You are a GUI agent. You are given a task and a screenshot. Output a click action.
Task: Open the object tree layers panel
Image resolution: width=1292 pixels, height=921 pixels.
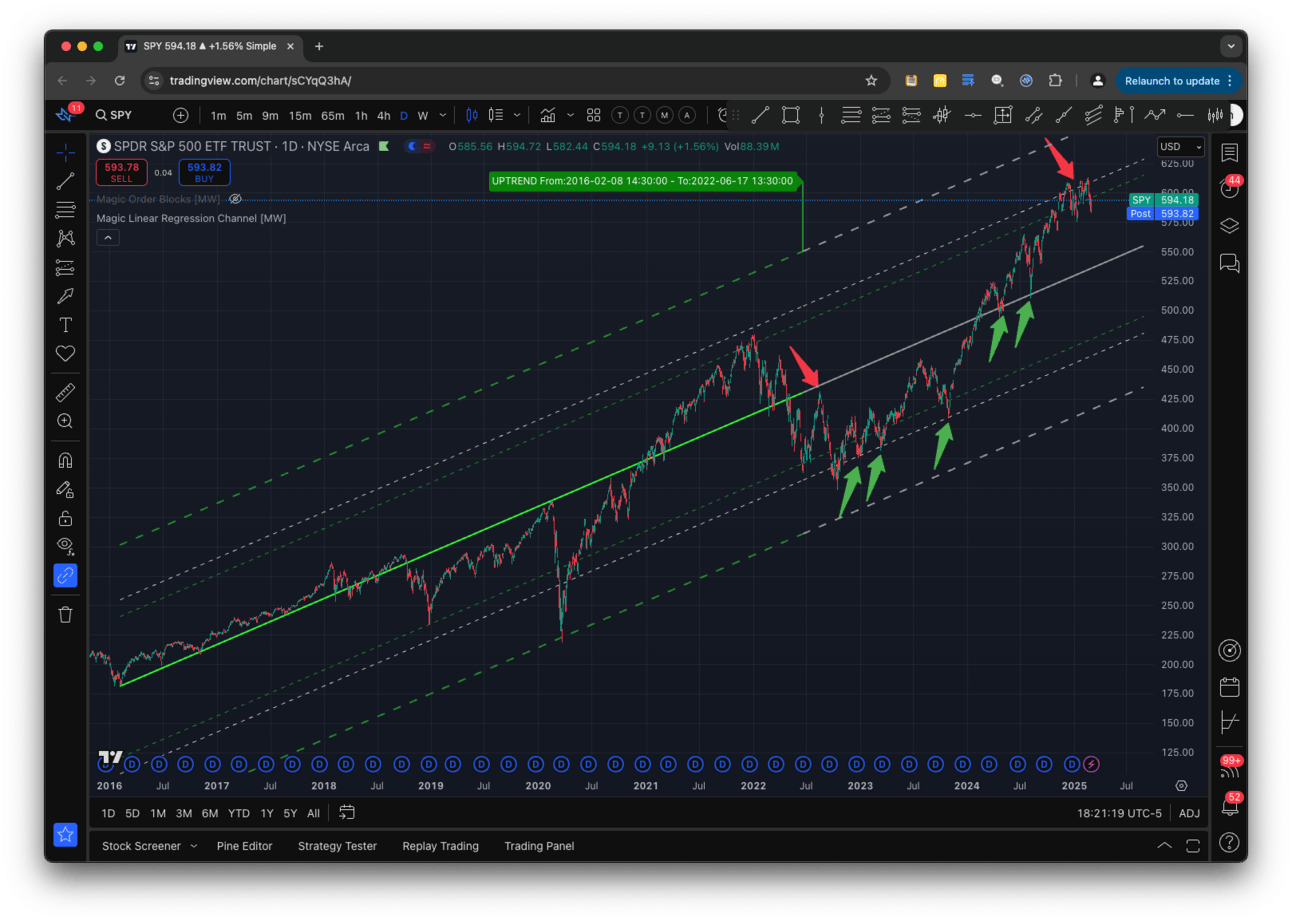(1230, 226)
